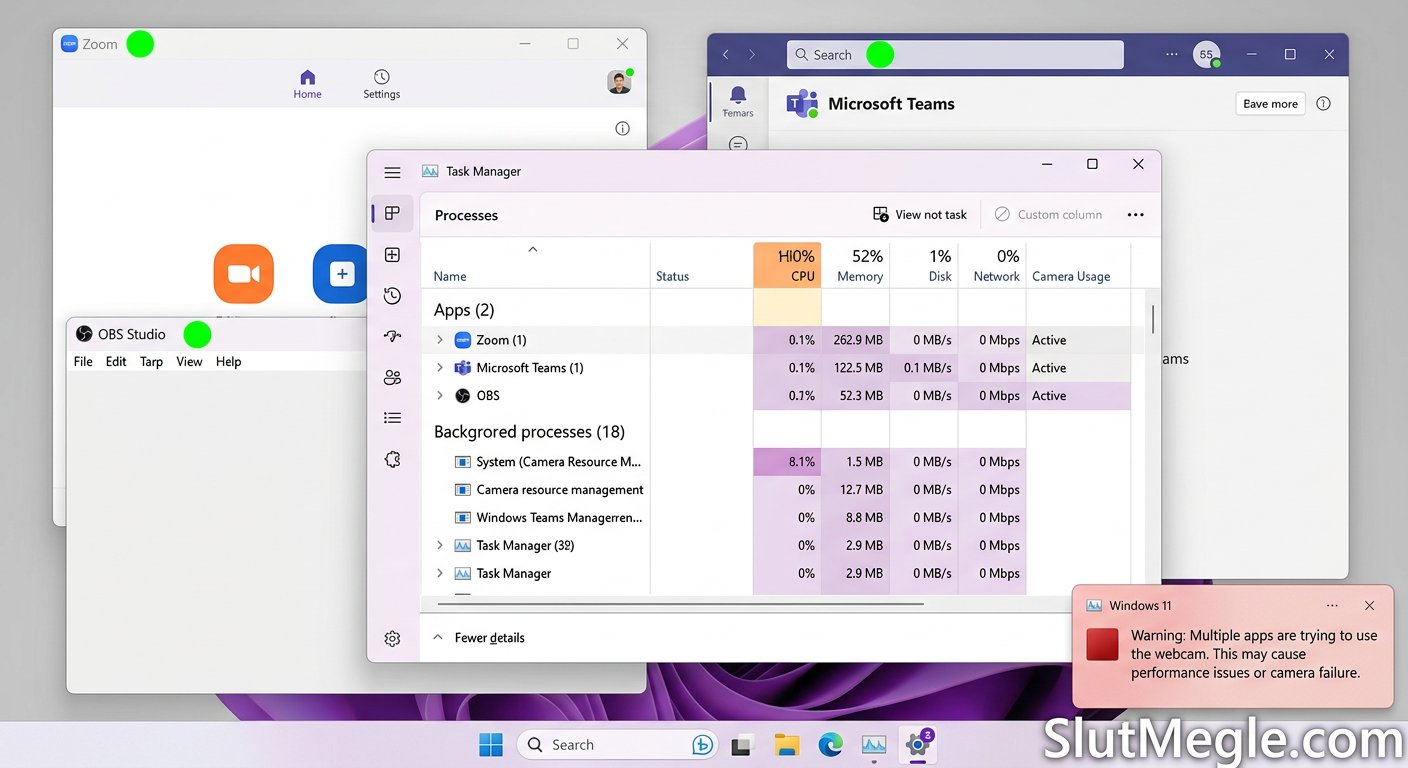Screen dimensions: 1408x768
Task: Click the info icon beside Bave more in Teams
Action: tap(1323, 103)
